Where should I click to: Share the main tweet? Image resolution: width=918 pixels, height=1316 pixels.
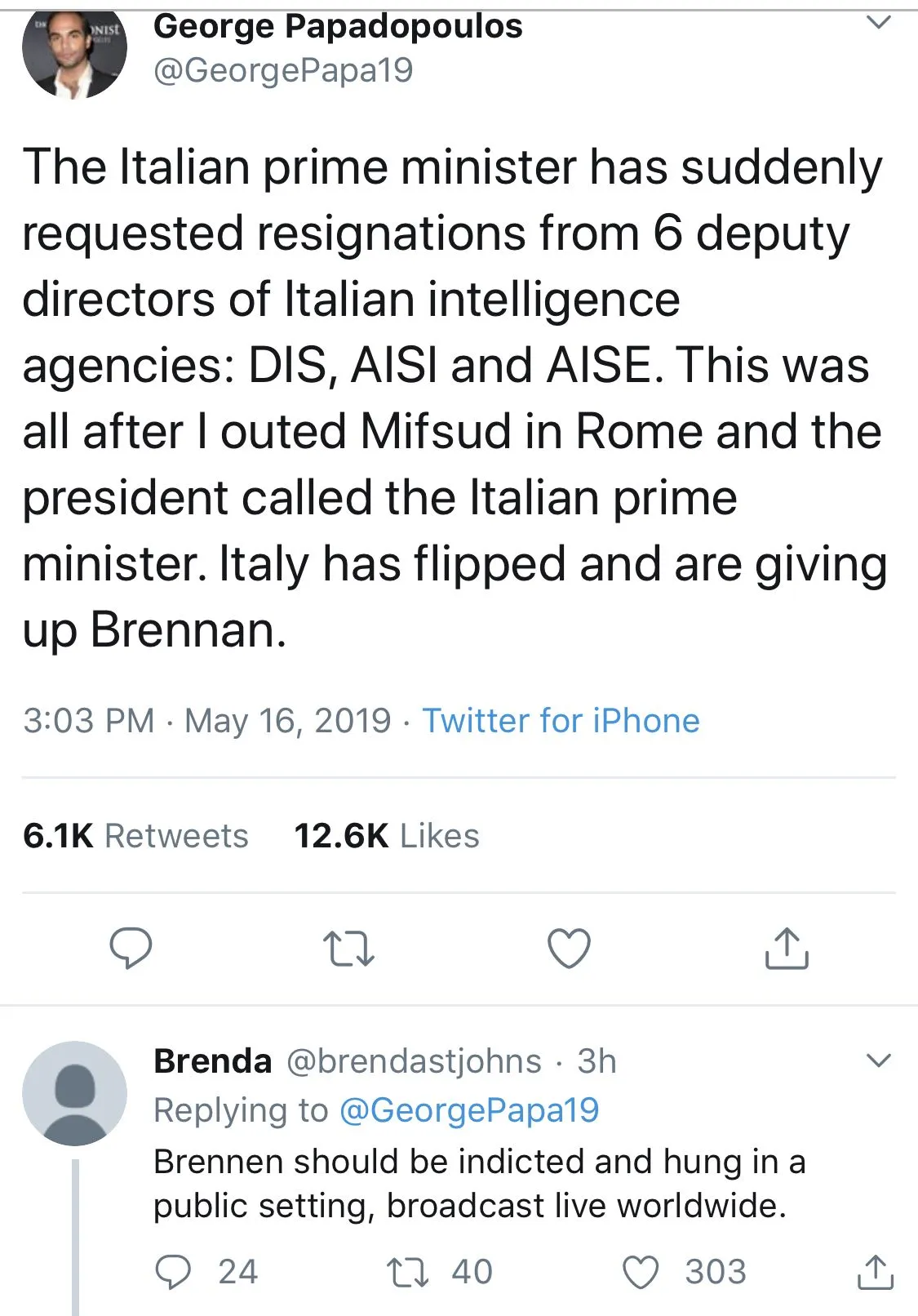pyautogui.click(x=787, y=948)
